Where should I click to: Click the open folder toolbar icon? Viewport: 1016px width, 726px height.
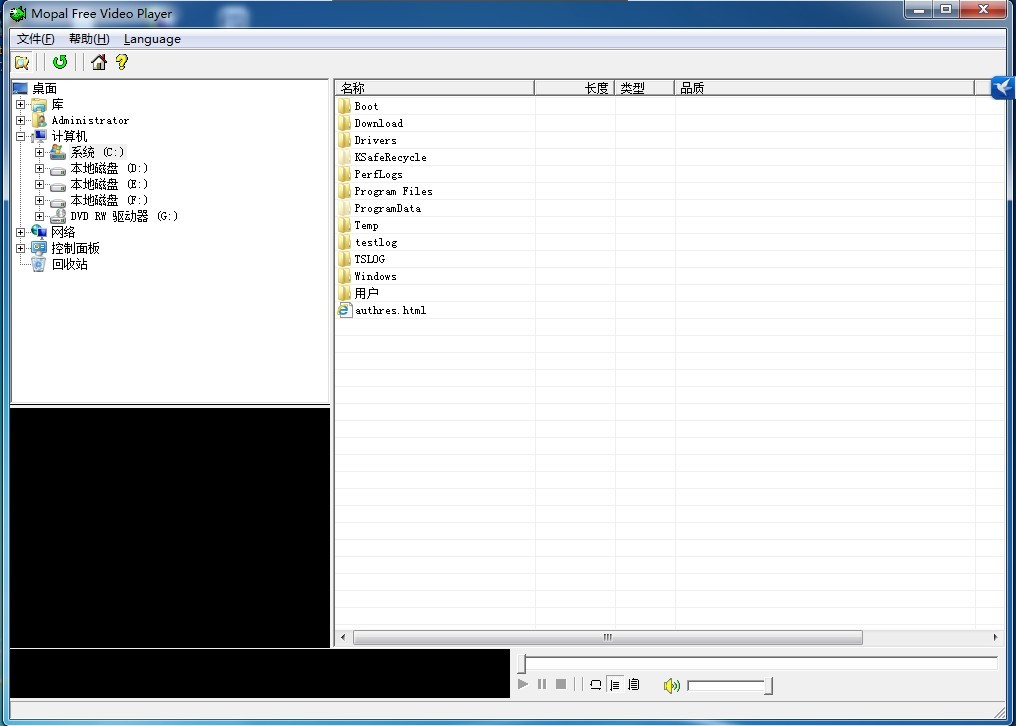[22, 62]
